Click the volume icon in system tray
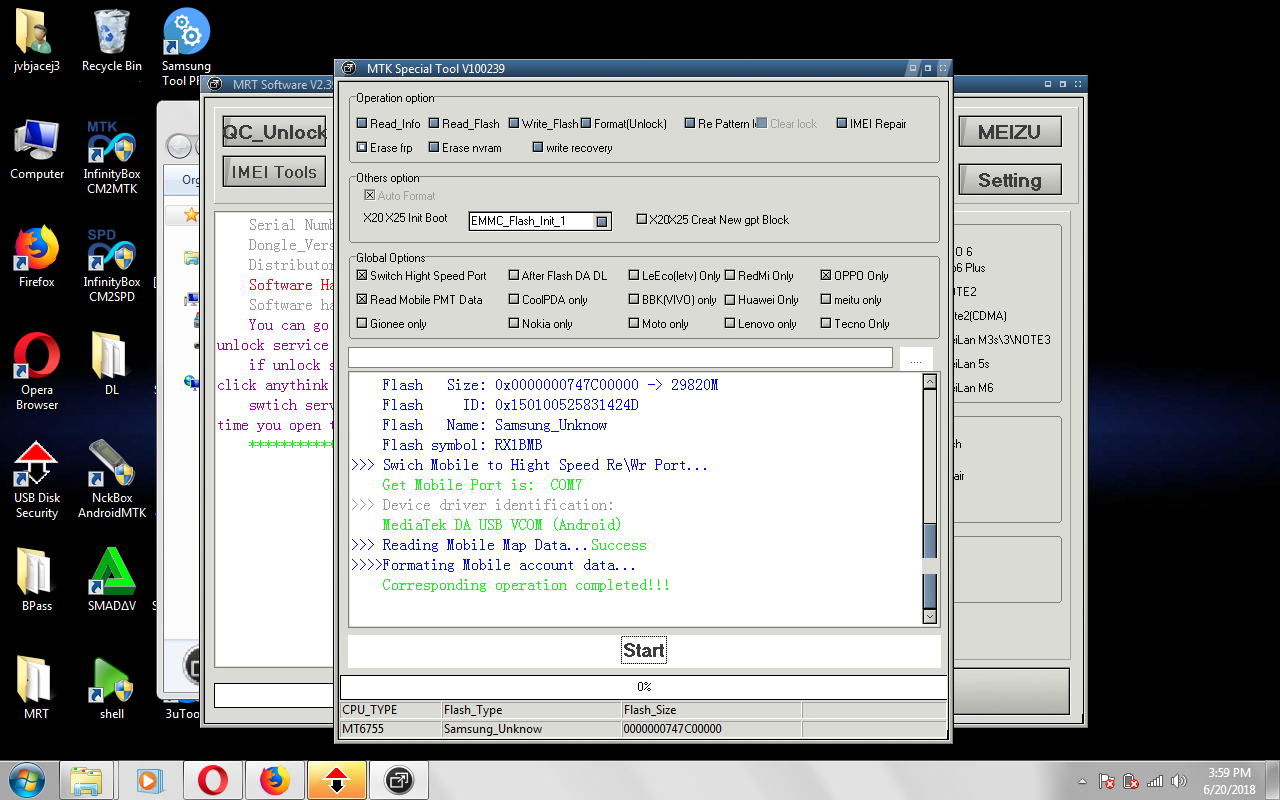The height and width of the screenshot is (800, 1280). click(1179, 781)
